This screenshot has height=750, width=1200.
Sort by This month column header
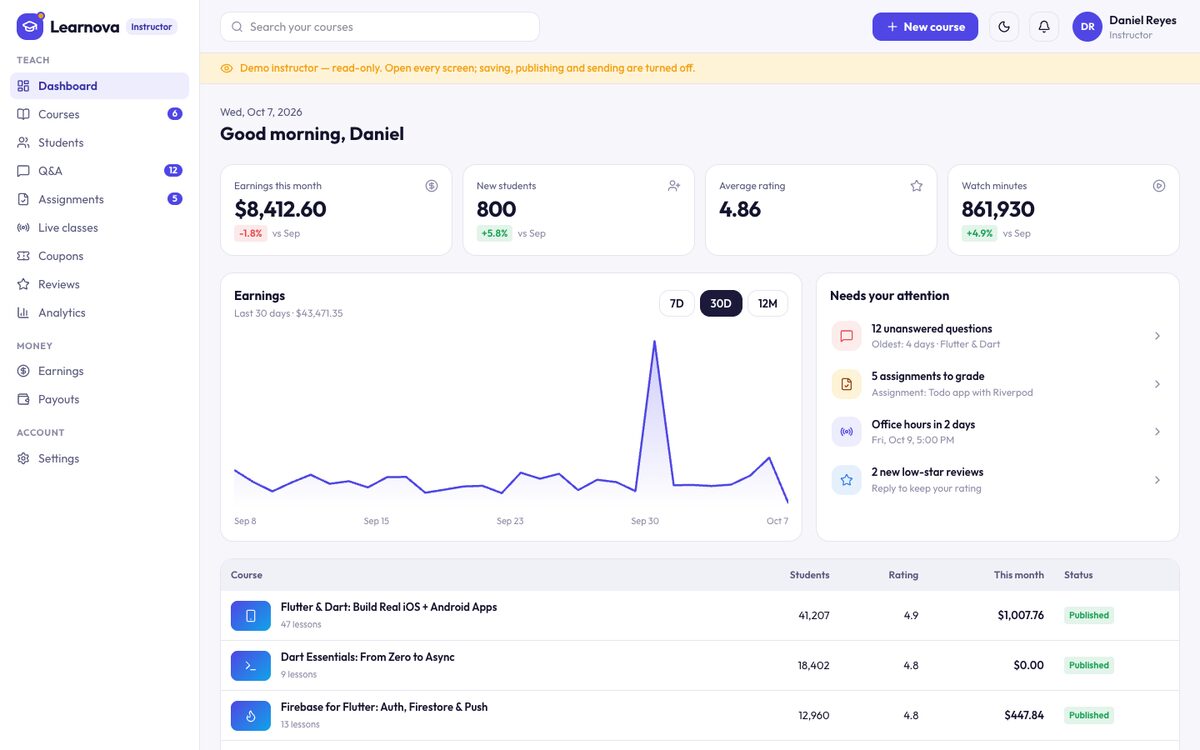(1019, 575)
